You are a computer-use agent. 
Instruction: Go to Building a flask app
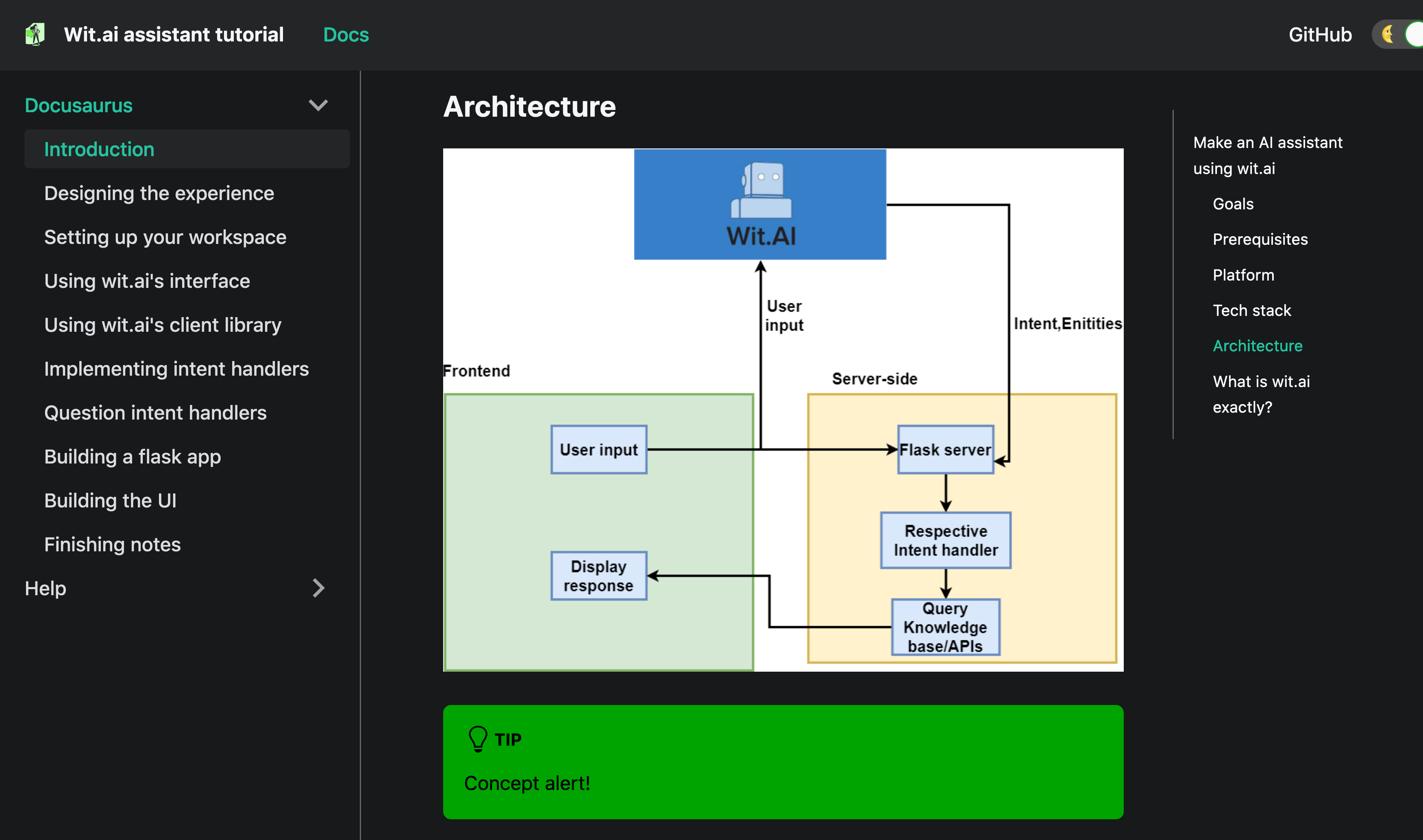133,457
